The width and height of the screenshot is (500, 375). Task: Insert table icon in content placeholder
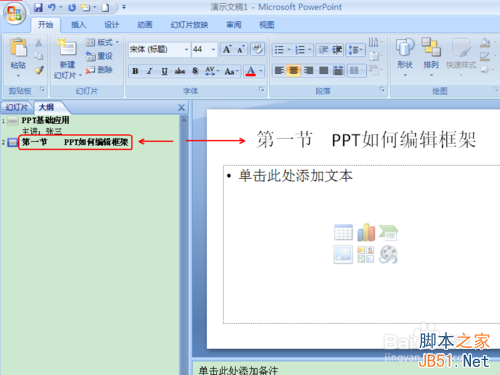[343, 232]
